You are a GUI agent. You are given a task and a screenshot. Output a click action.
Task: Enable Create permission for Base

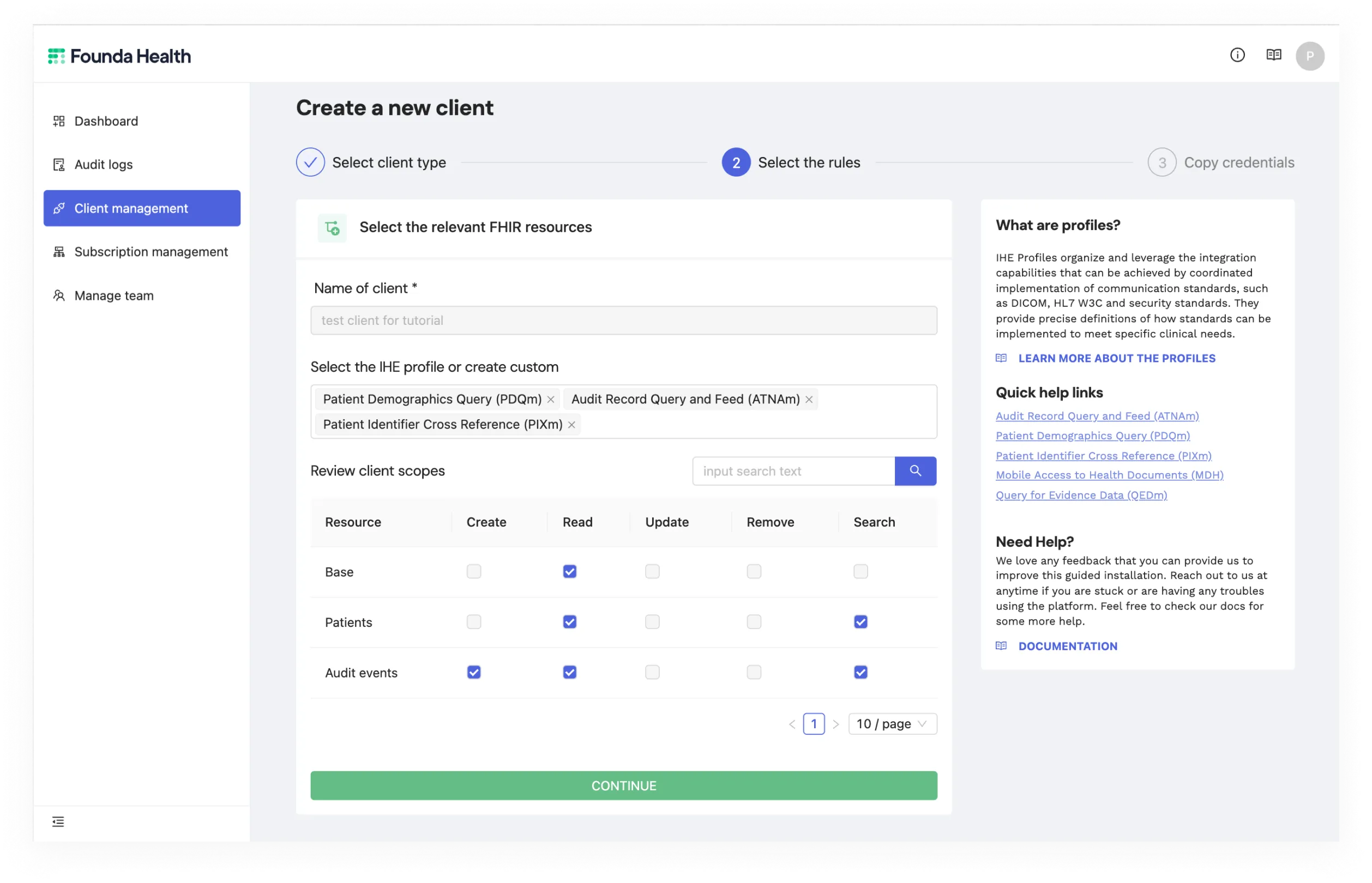(474, 572)
